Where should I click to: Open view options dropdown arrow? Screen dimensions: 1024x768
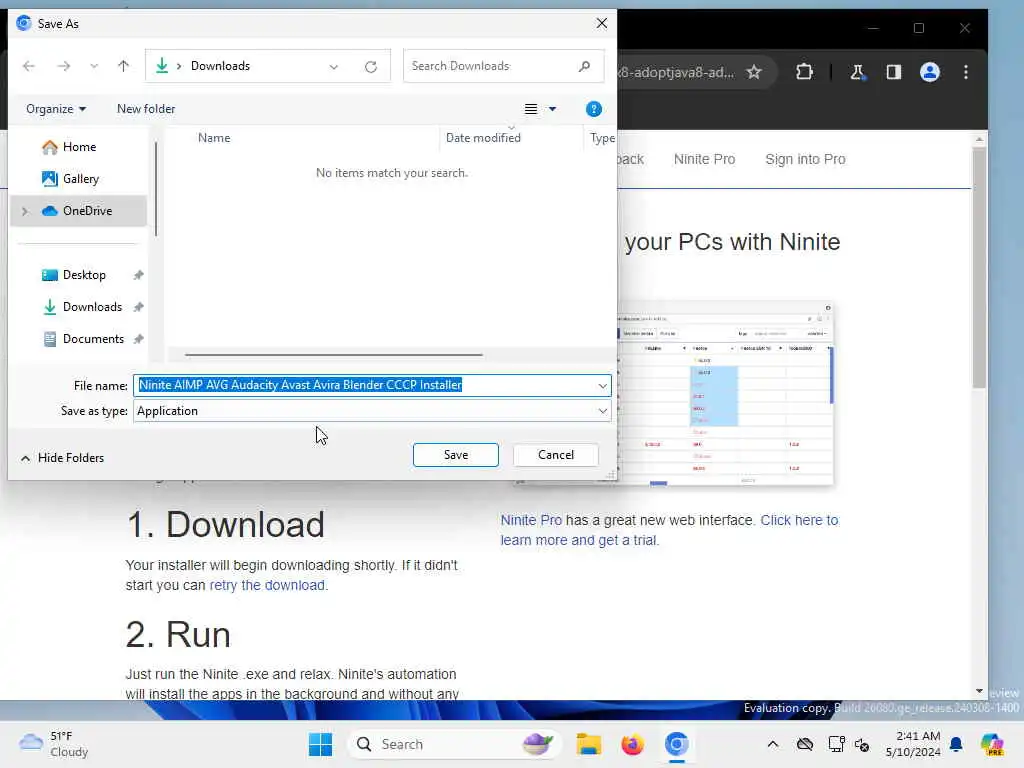552,109
